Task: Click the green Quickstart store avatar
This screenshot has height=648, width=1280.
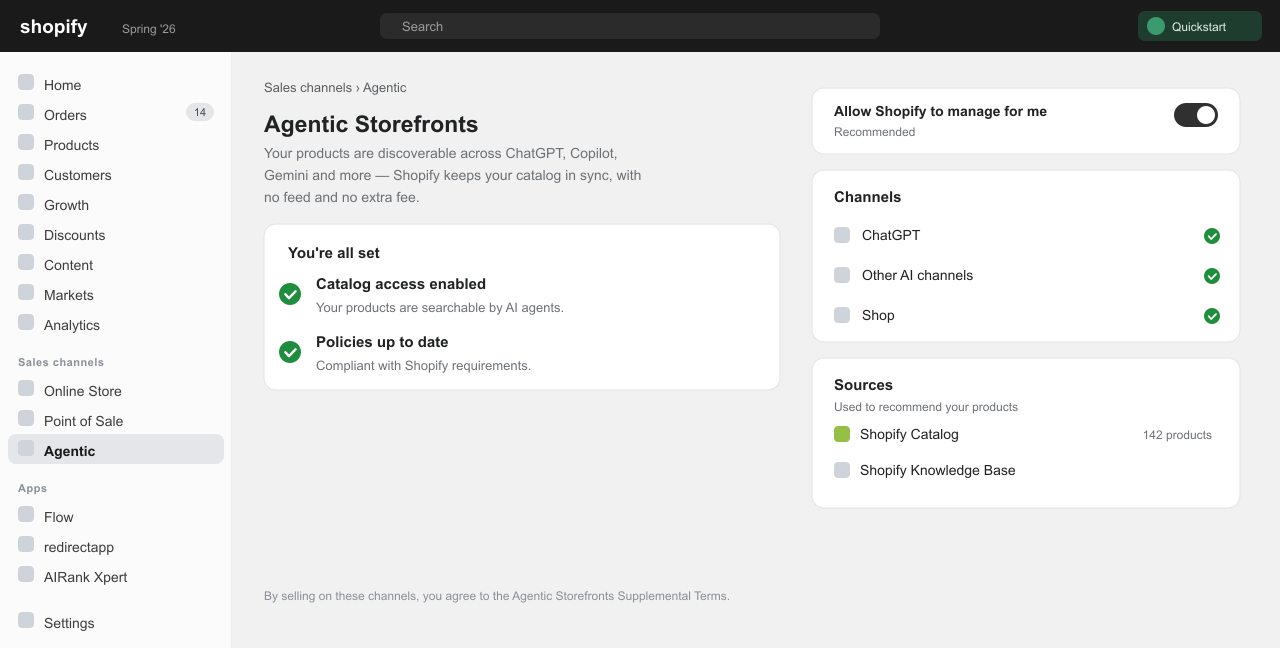Action: [1156, 26]
